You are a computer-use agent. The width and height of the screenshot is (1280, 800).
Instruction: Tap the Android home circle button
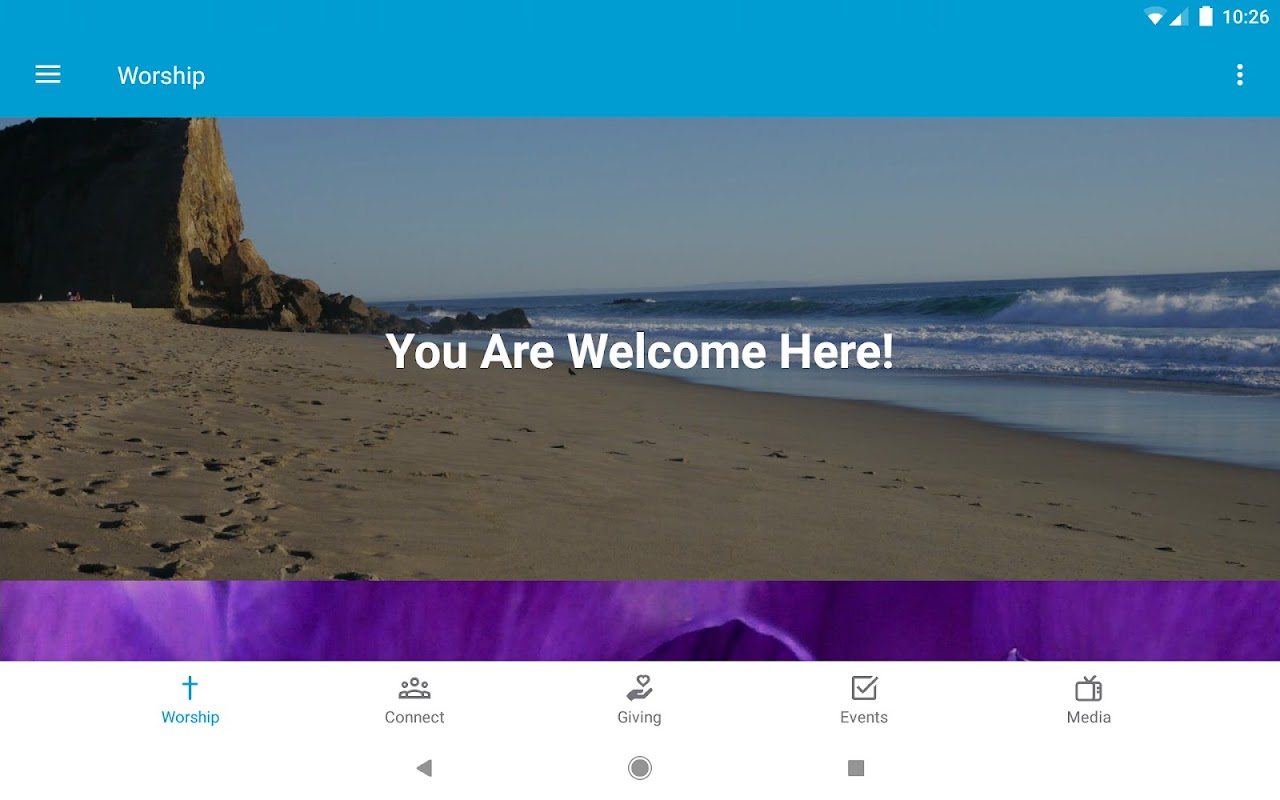640,768
